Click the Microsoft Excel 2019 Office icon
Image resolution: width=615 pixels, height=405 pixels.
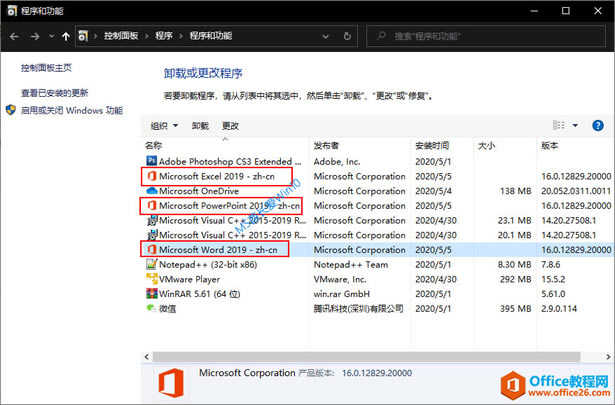pyautogui.click(x=152, y=176)
